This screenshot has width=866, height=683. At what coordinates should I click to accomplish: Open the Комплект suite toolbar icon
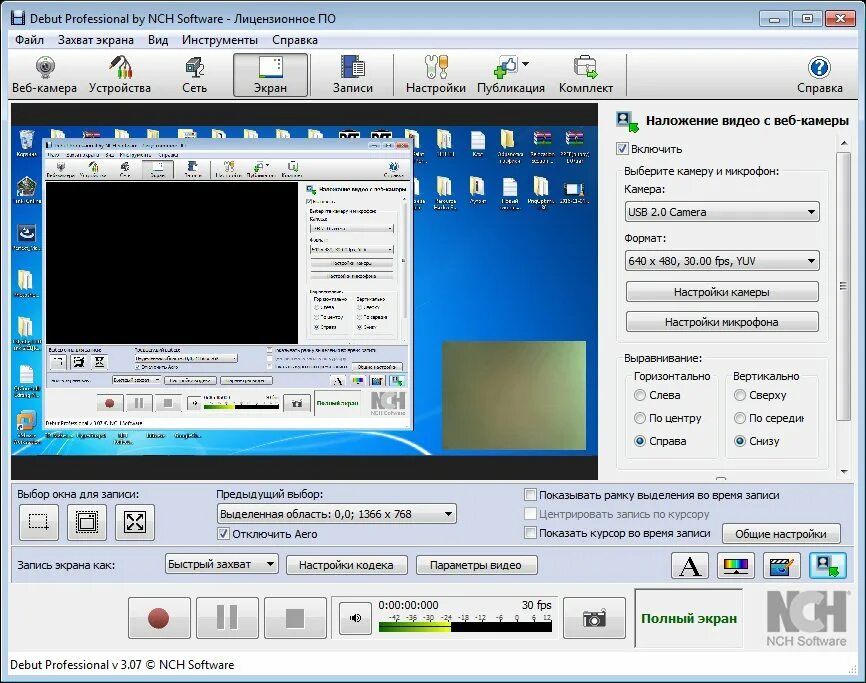point(585,75)
